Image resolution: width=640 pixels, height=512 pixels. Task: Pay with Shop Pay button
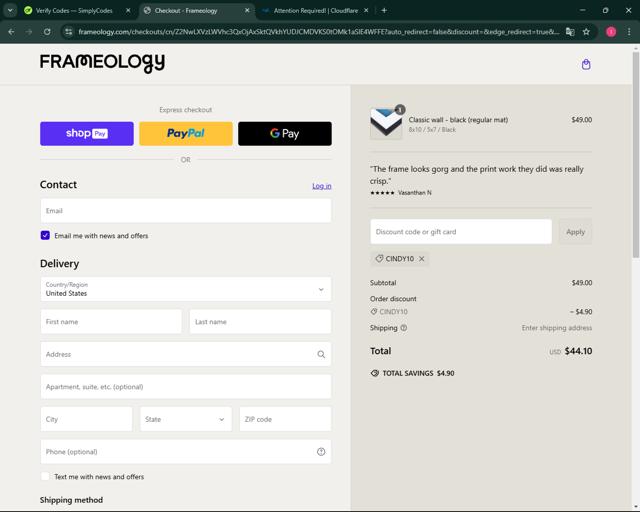coord(87,134)
